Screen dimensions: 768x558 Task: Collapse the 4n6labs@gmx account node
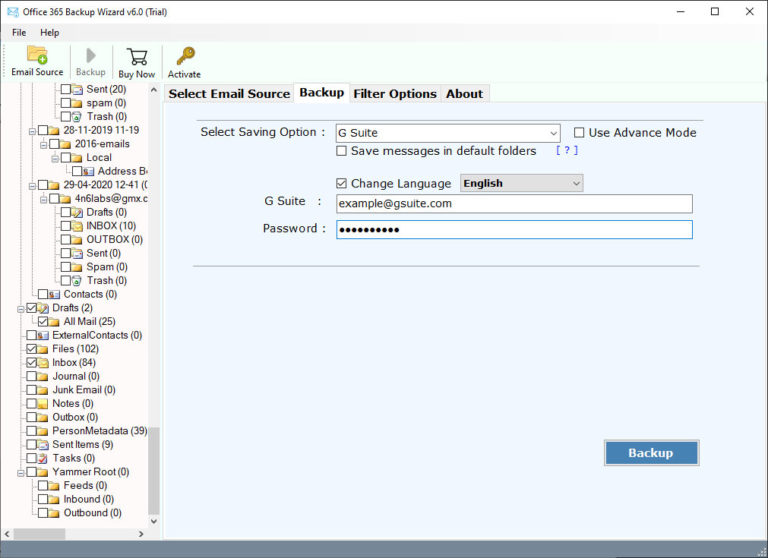[x=44, y=199]
